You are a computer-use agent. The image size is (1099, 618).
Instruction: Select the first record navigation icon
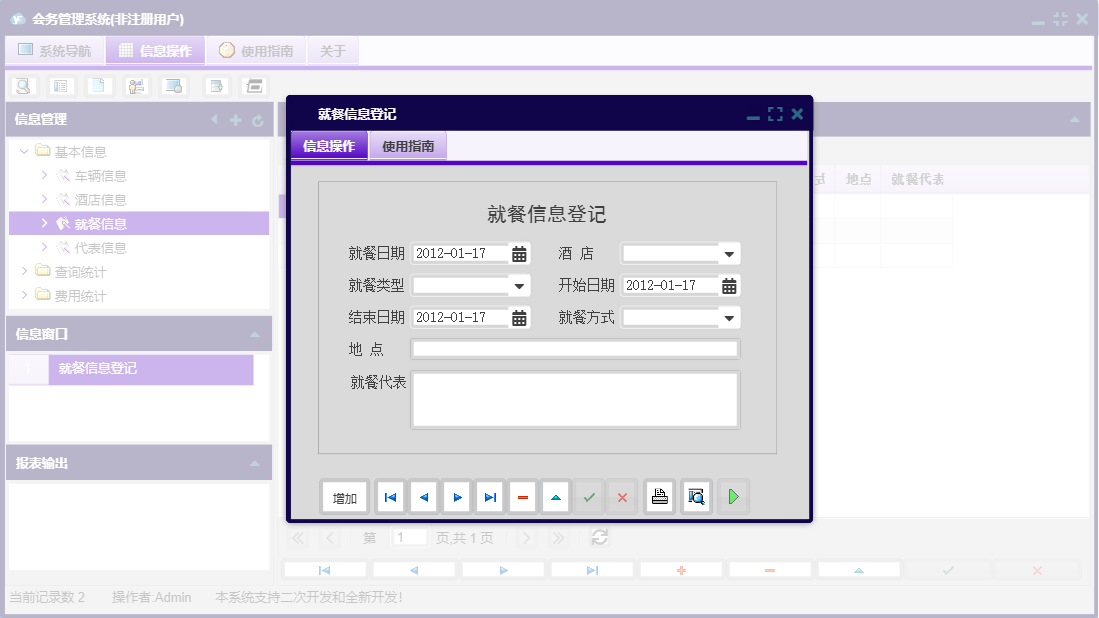click(x=390, y=496)
